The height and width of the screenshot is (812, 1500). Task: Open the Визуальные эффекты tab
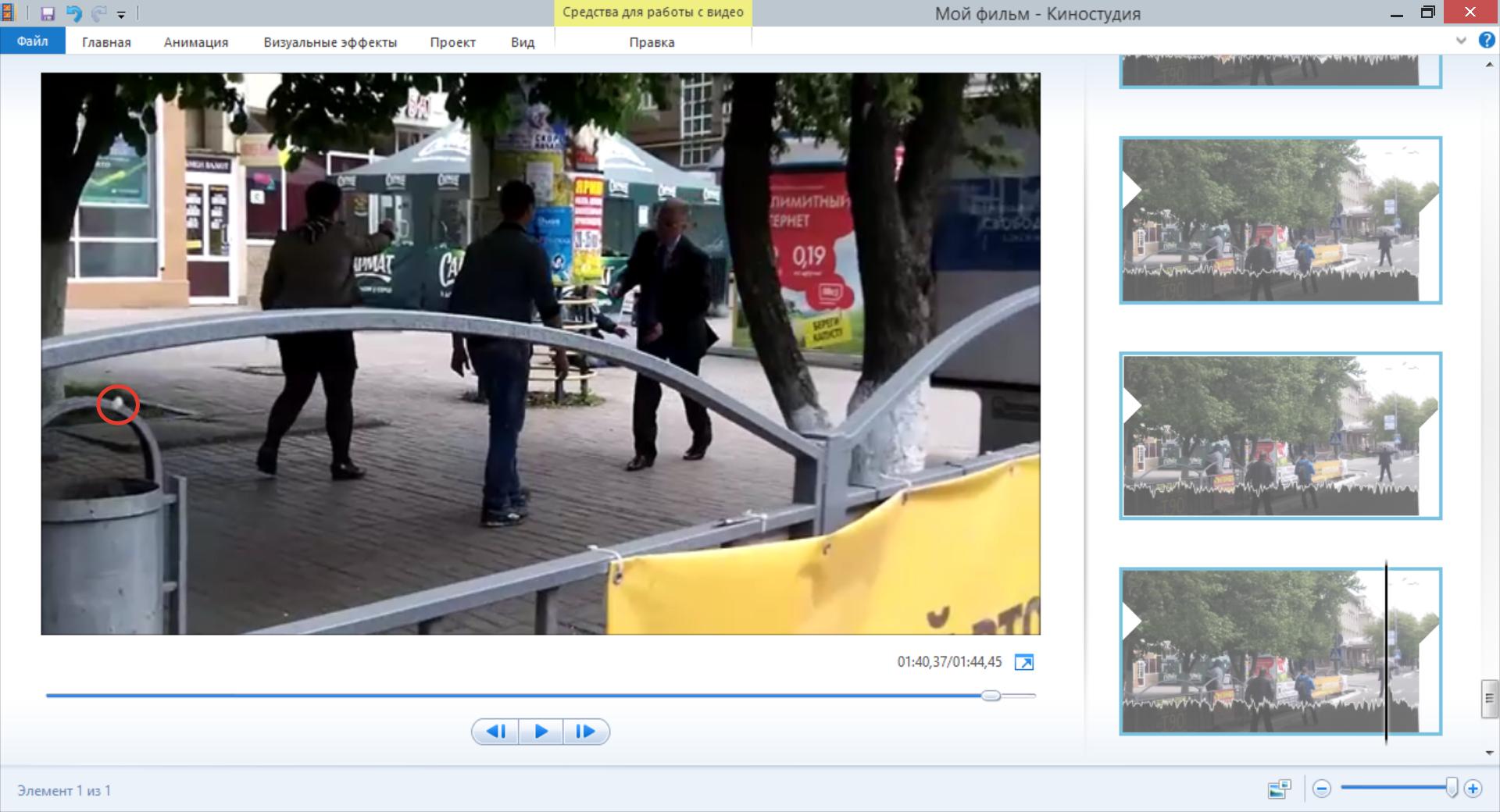(x=330, y=42)
